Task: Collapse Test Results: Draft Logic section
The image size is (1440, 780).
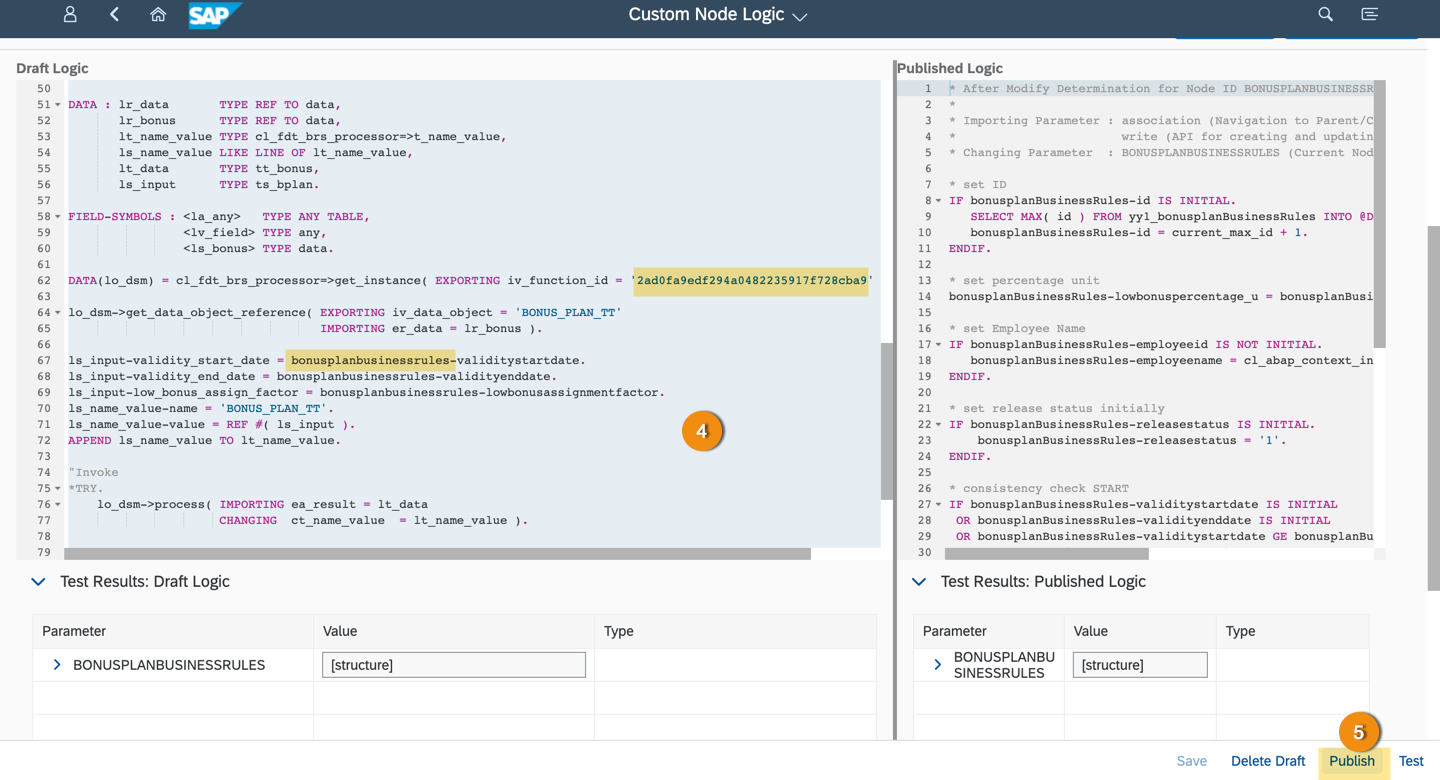Action: (38, 581)
